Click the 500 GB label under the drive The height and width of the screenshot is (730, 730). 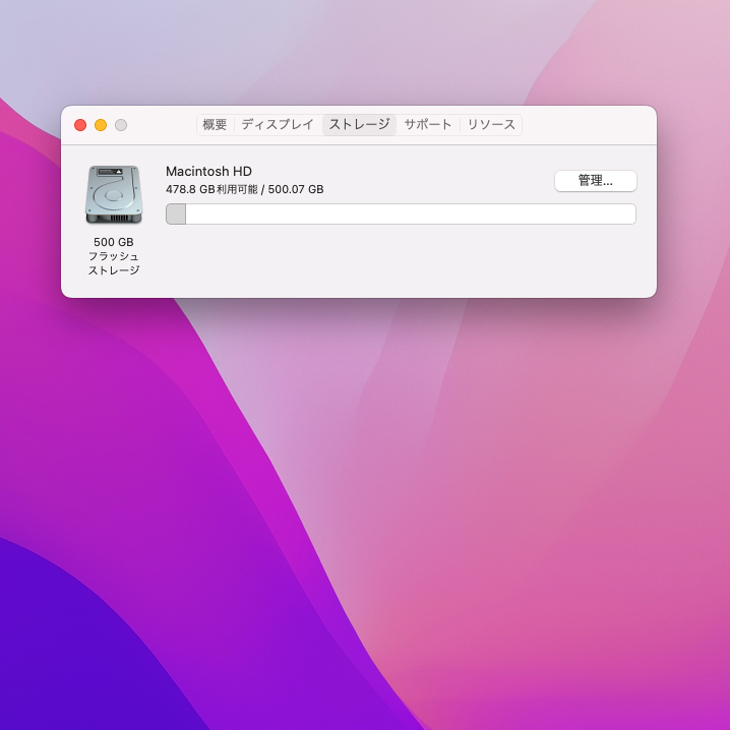coord(113,242)
